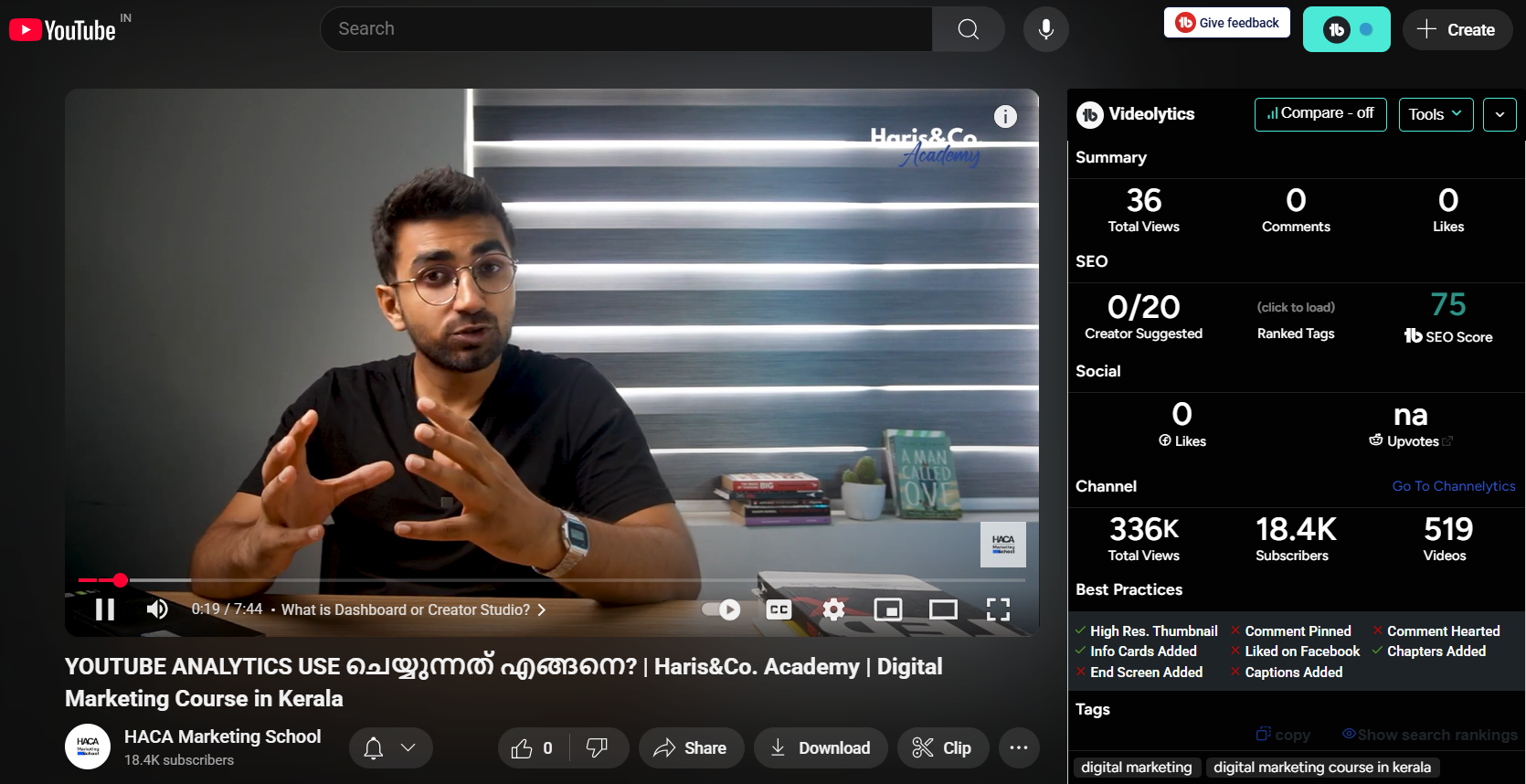The width and height of the screenshot is (1526, 784).
Task: Start voice search with microphone icon
Action: pyautogui.click(x=1046, y=29)
